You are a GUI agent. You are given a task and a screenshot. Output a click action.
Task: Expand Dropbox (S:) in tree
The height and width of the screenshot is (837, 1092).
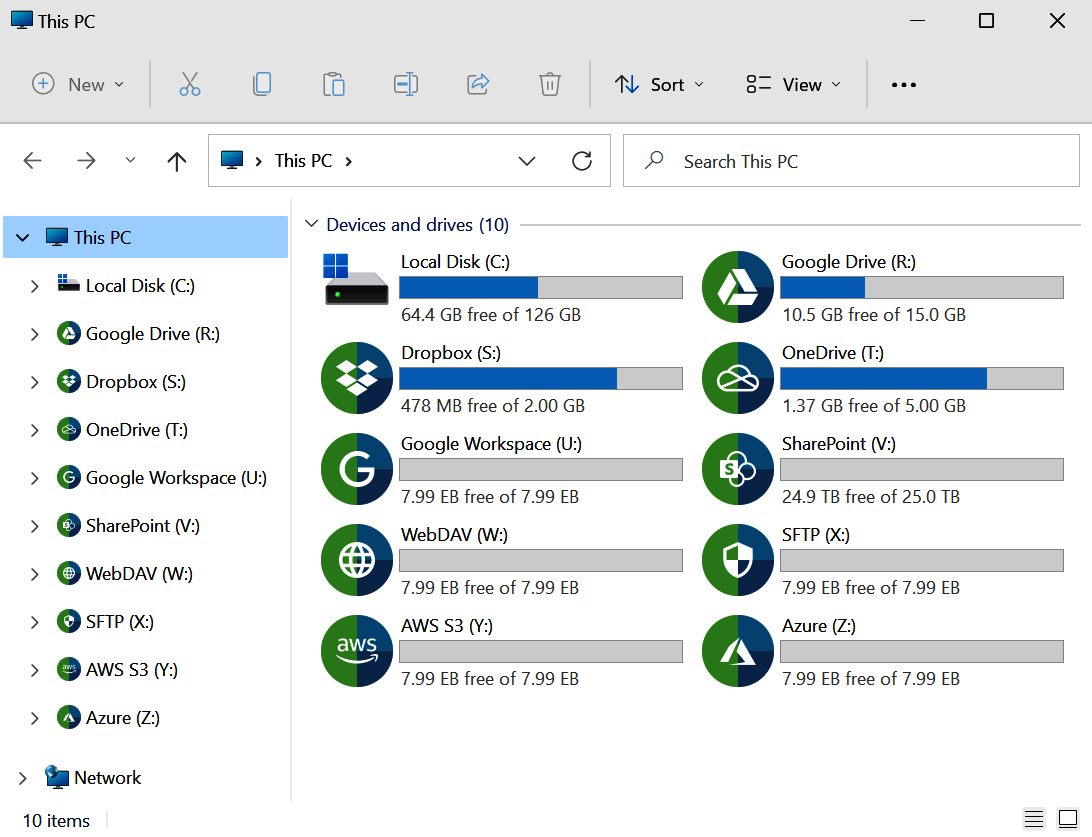coord(35,382)
